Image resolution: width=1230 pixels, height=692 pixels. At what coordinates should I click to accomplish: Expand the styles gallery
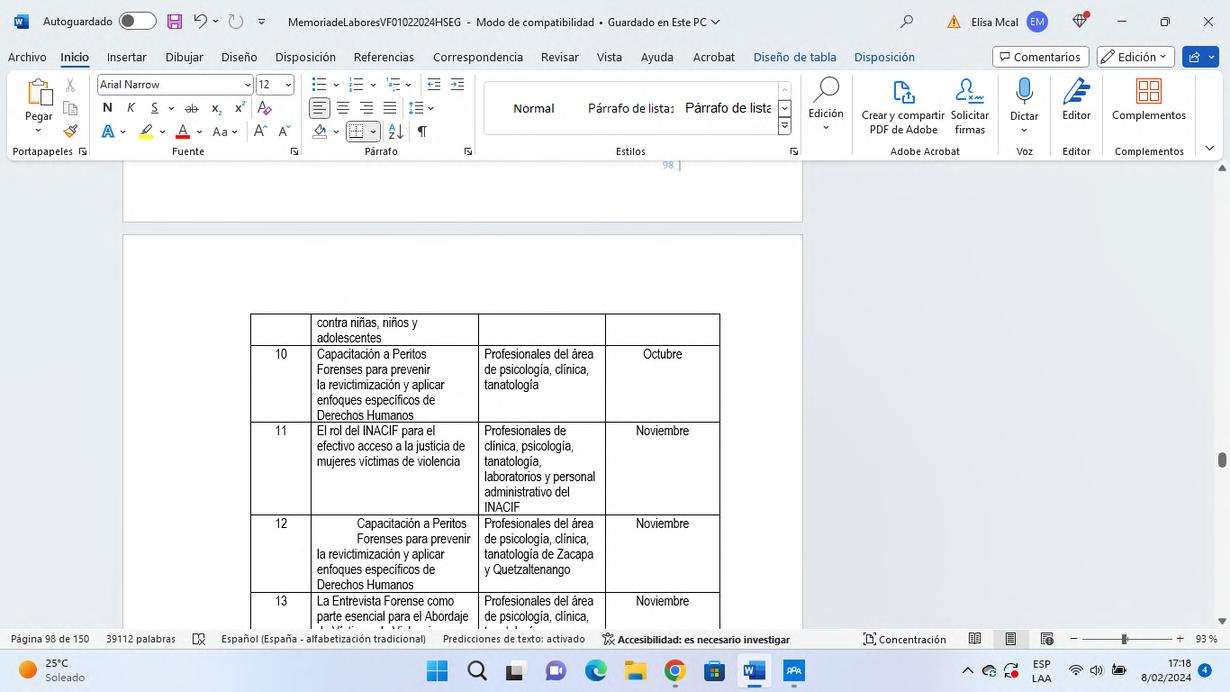[x=784, y=126]
